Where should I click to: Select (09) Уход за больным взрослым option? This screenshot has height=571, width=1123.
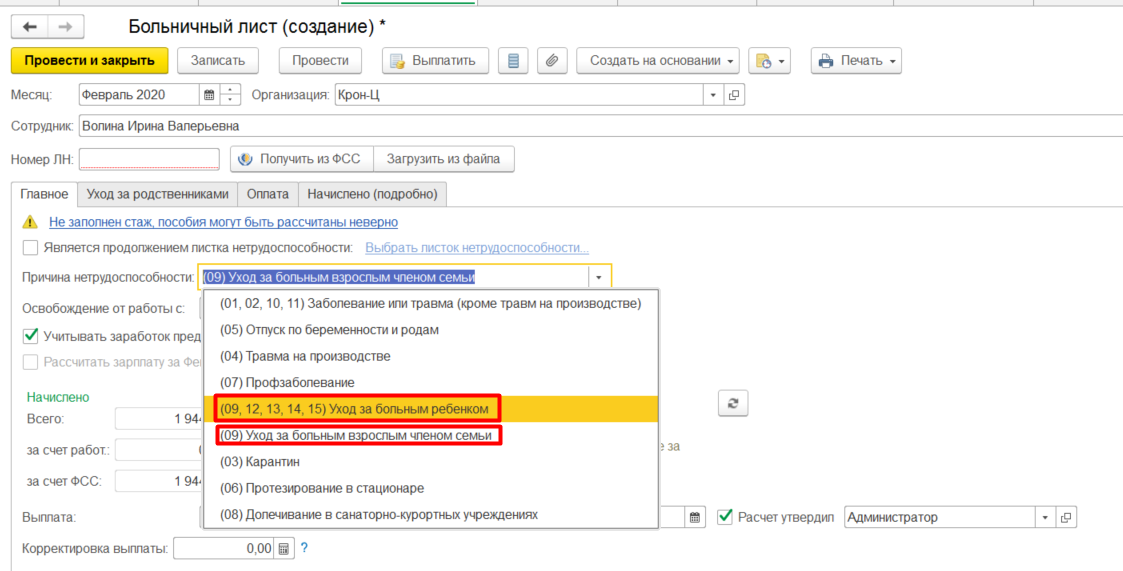tap(430, 436)
